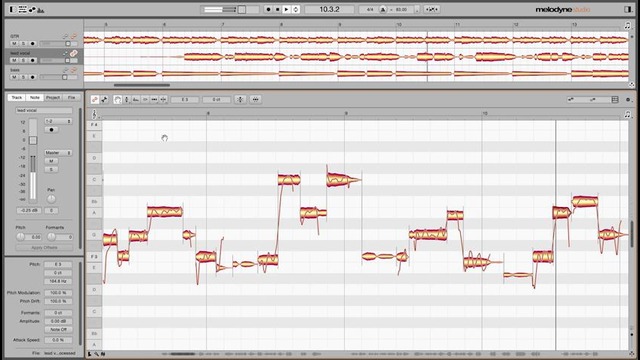Click the Pitch Modulation 100.0 % field
This screenshot has width=640, height=360.
click(58, 293)
